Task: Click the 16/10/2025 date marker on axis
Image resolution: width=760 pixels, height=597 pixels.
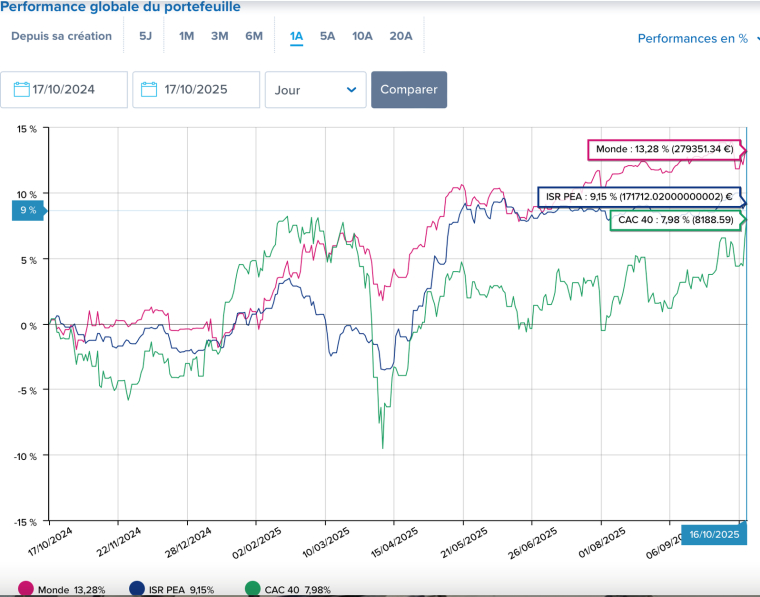Action: [x=714, y=535]
